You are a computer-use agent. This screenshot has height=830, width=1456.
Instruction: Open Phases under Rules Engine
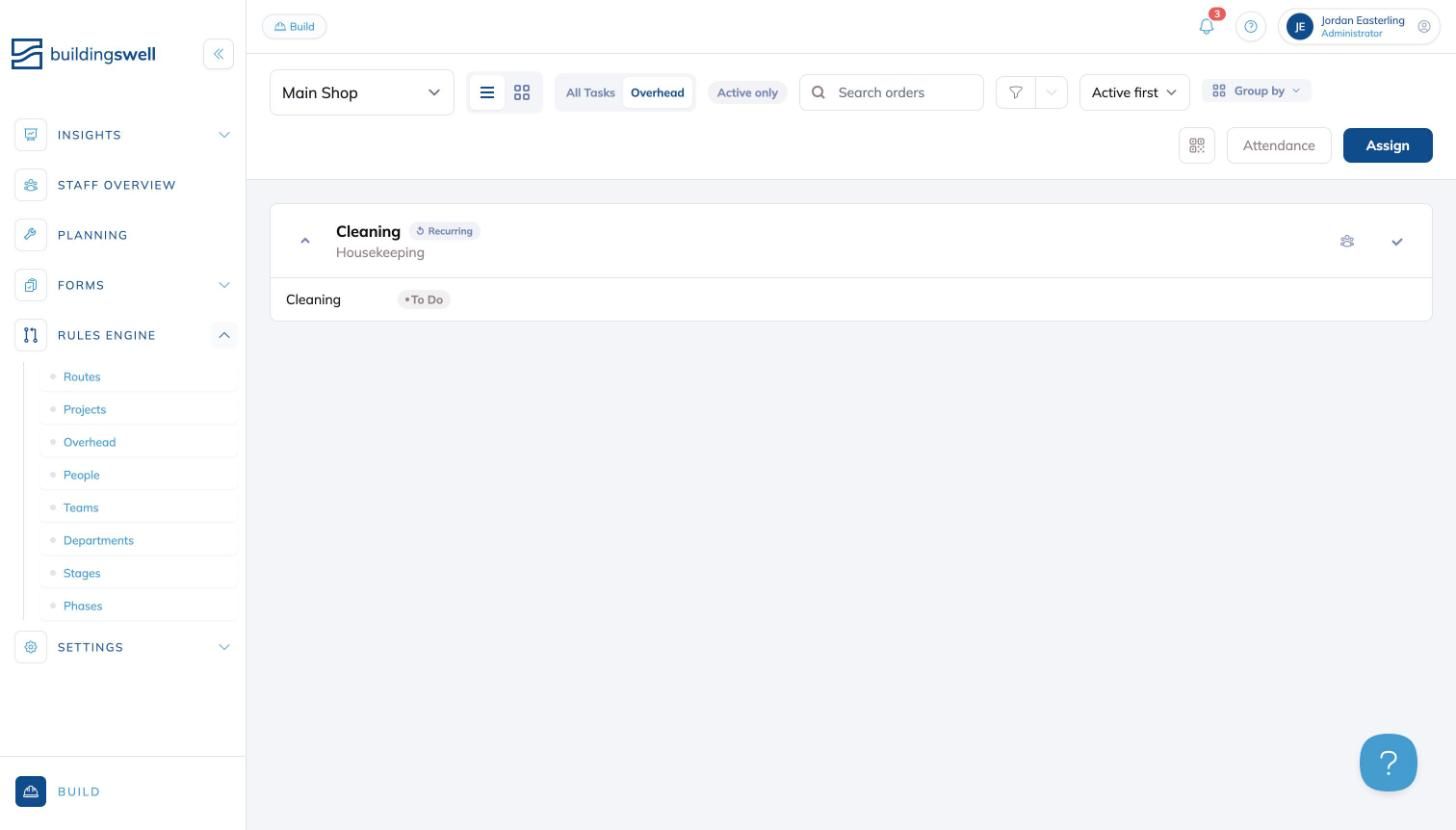click(x=83, y=606)
